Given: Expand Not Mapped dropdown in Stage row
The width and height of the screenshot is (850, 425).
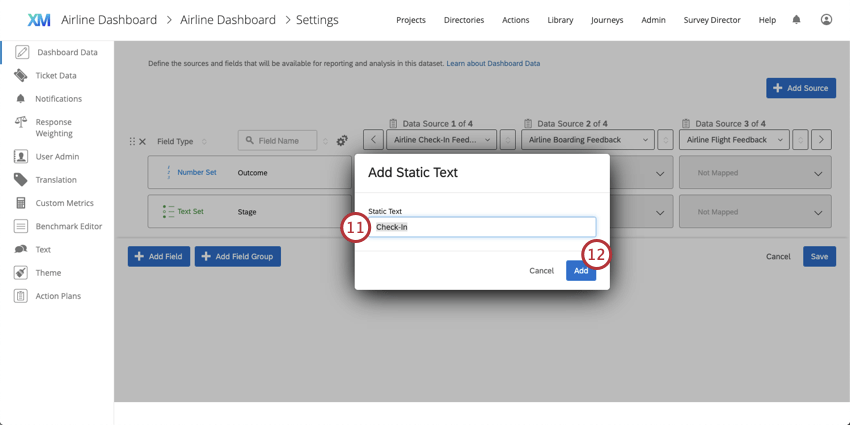Looking at the screenshot, I should [755, 212].
